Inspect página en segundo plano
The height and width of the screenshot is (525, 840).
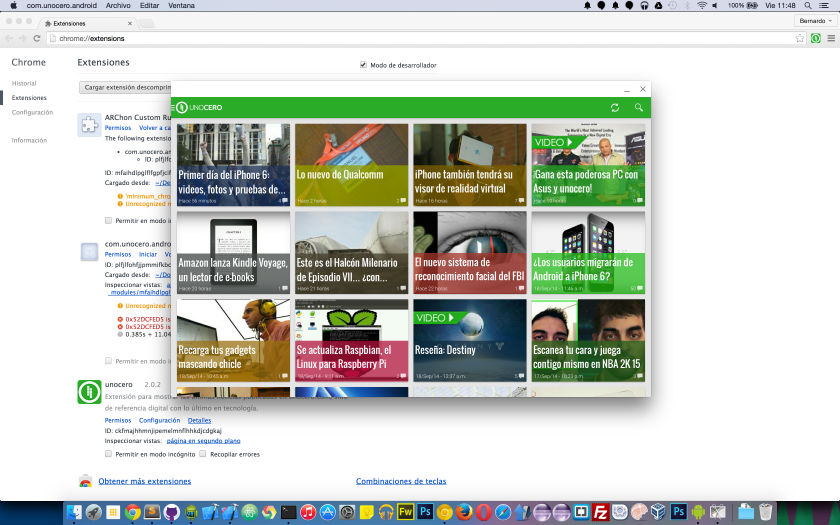pyautogui.click(x=204, y=440)
